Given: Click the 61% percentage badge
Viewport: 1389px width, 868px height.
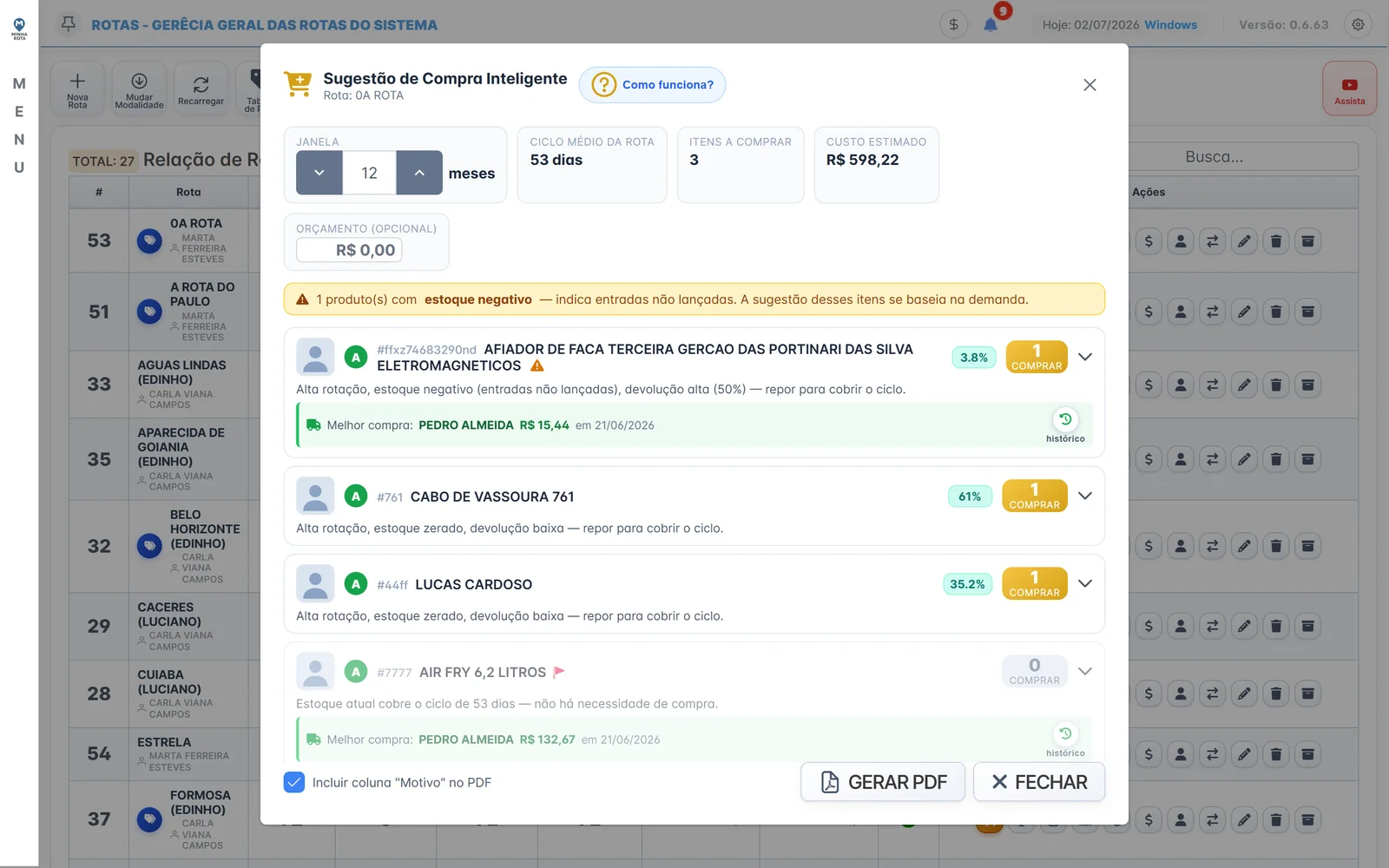Looking at the screenshot, I should coord(970,496).
